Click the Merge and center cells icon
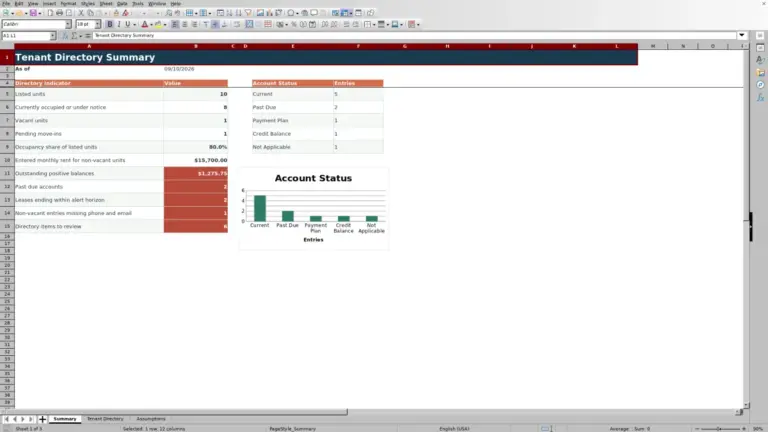768x432 pixels. pyautogui.click(x=249, y=24)
